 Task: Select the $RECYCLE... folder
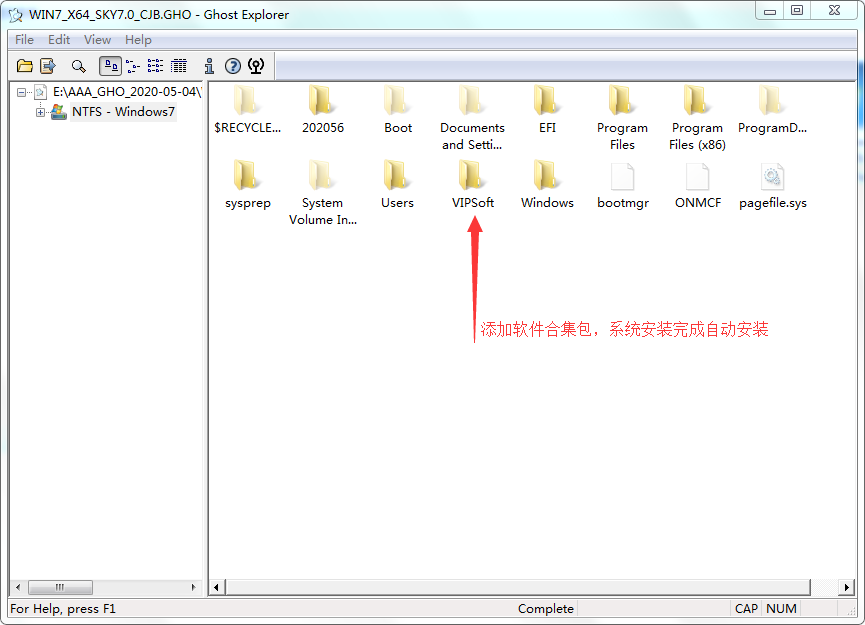coord(247,111)
